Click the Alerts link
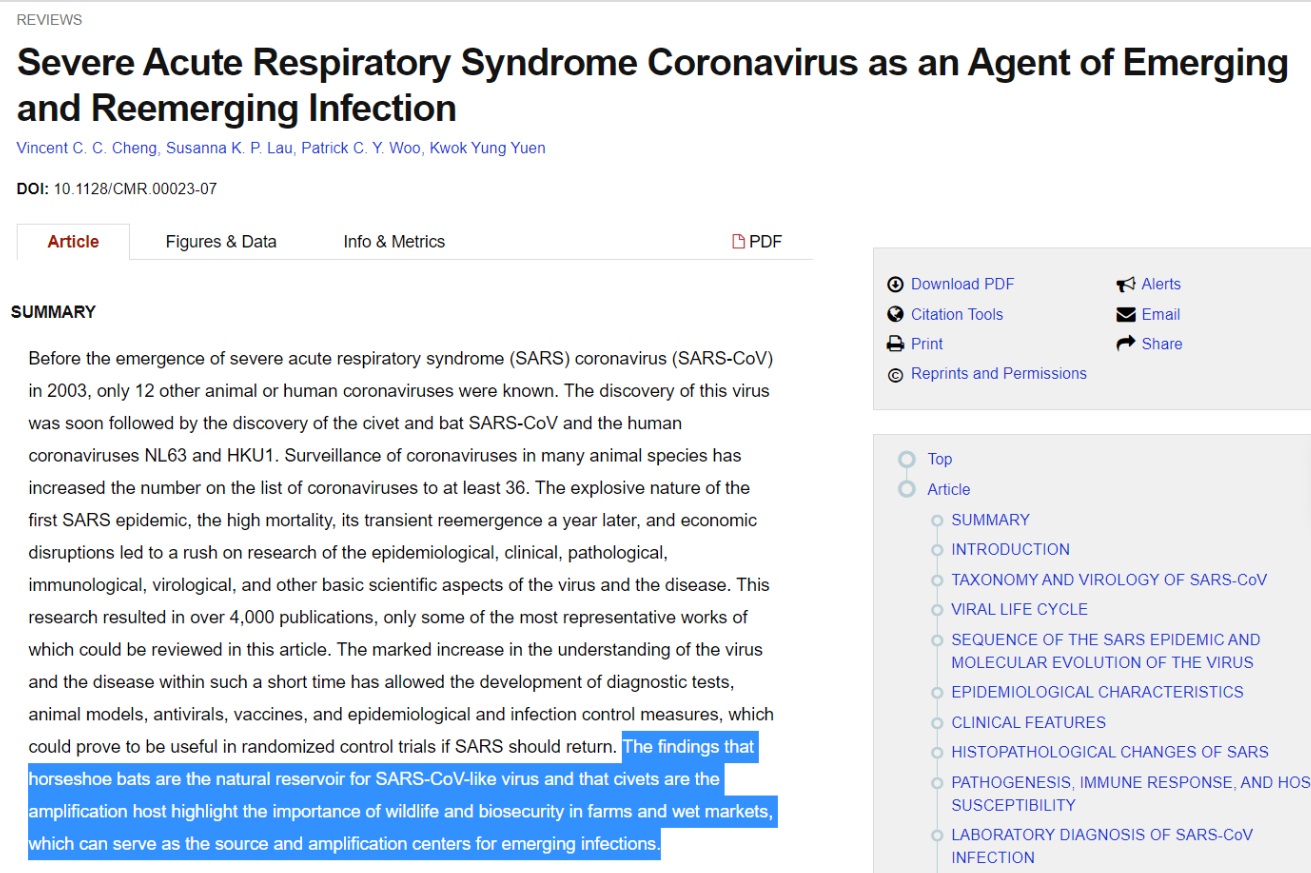This screenshot has width=1311, height=873. click(1161, 284)
